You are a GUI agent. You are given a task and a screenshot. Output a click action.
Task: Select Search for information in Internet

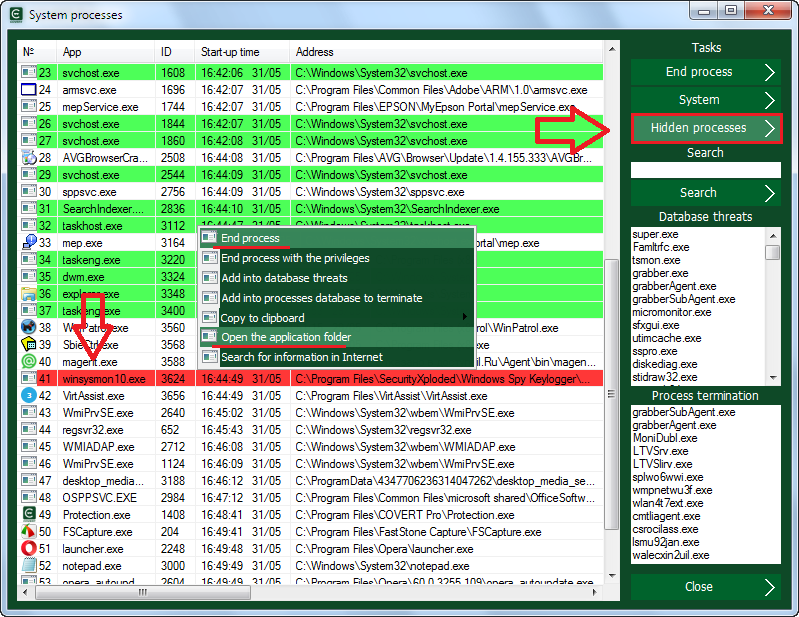(x=336, y=357)
